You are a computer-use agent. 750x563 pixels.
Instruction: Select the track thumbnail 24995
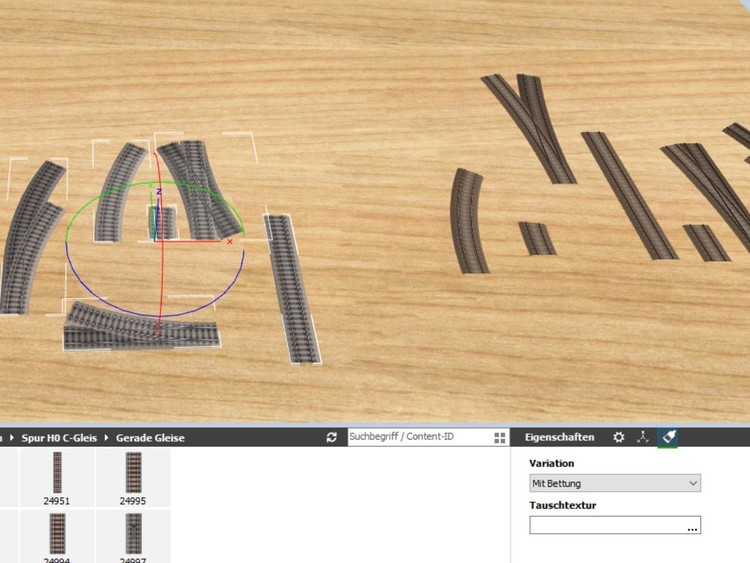[133, 478]
